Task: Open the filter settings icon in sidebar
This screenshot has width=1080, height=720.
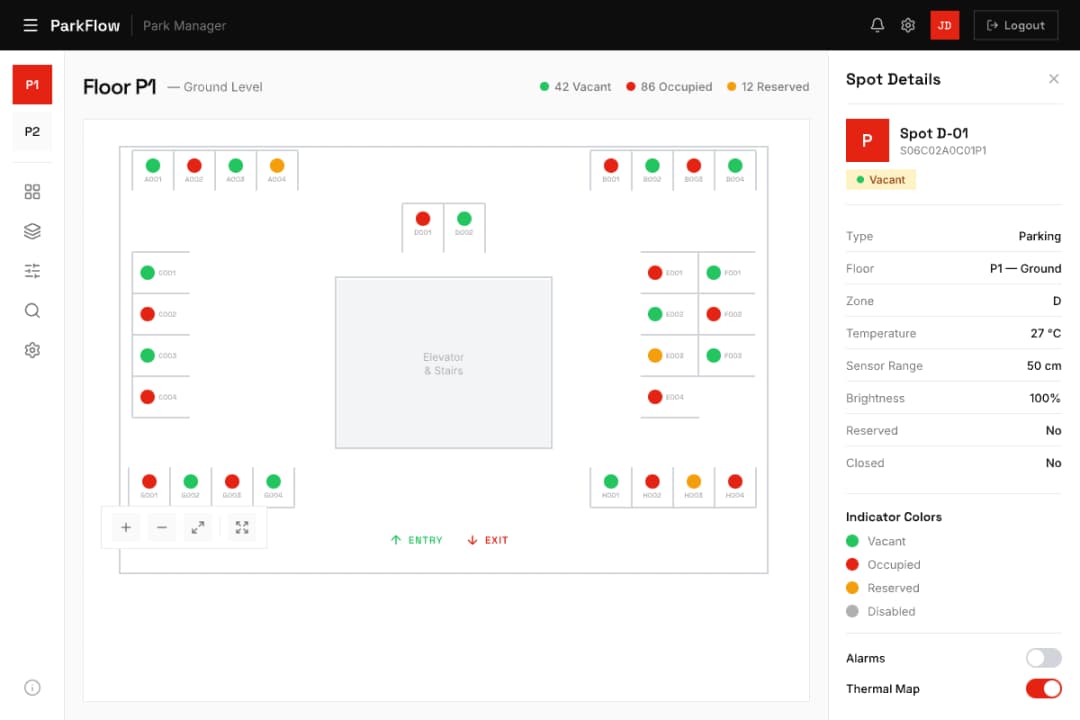Action: [31, 270]
